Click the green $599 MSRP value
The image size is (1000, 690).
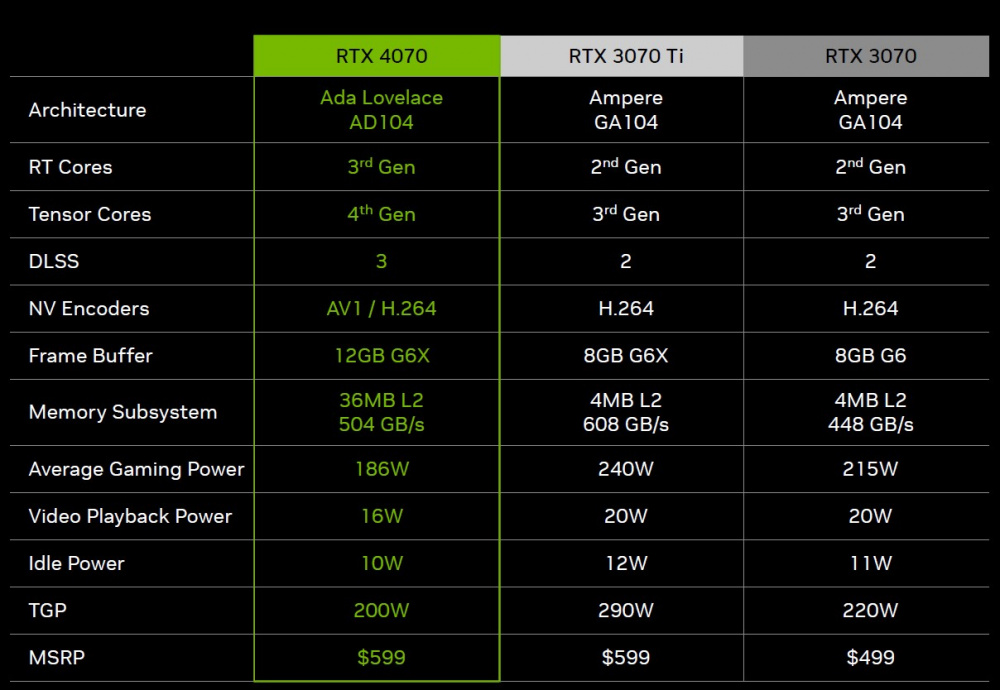click(381, 657)
